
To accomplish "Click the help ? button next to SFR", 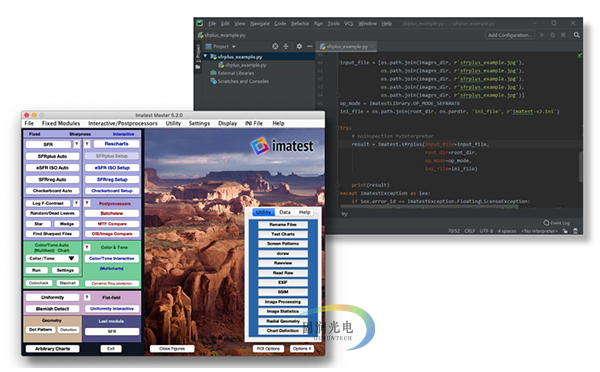I will click(x=77, y=144).
